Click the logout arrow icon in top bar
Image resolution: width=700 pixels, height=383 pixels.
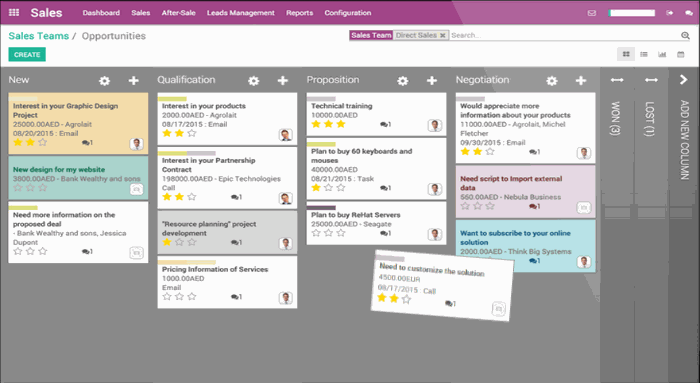point(670,13)
